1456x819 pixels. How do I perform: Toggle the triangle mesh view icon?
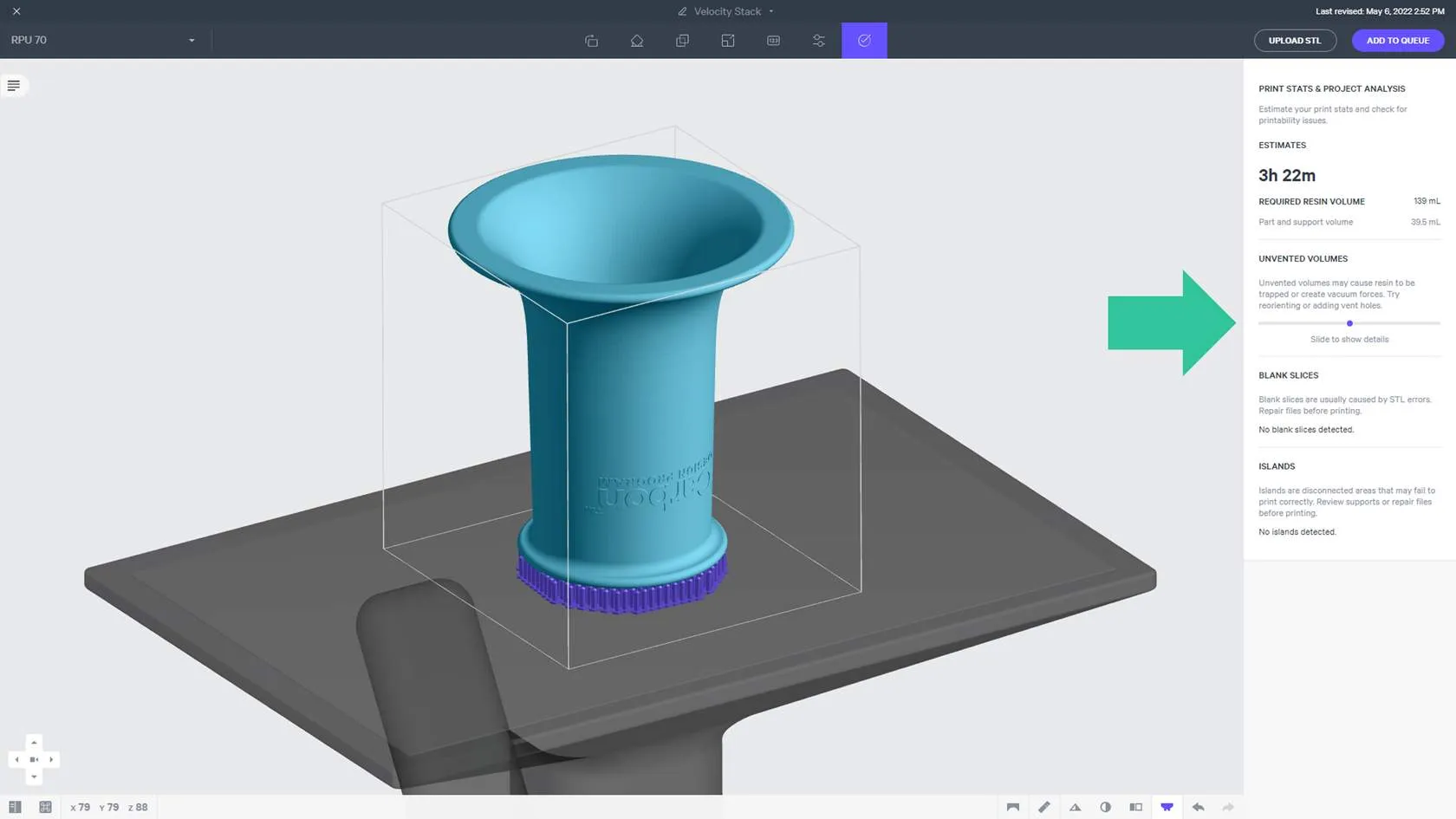tap(1075, 807)
